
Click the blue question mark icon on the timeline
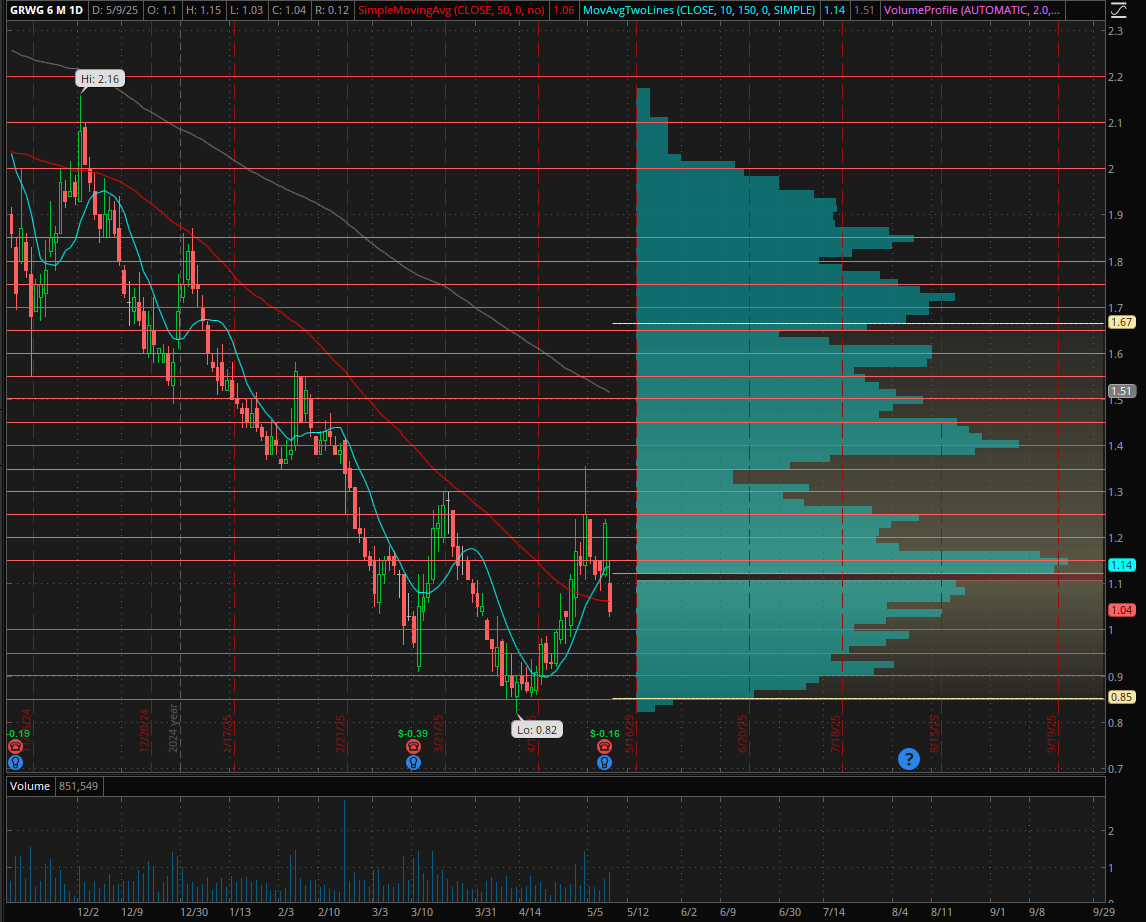point(908,759)
